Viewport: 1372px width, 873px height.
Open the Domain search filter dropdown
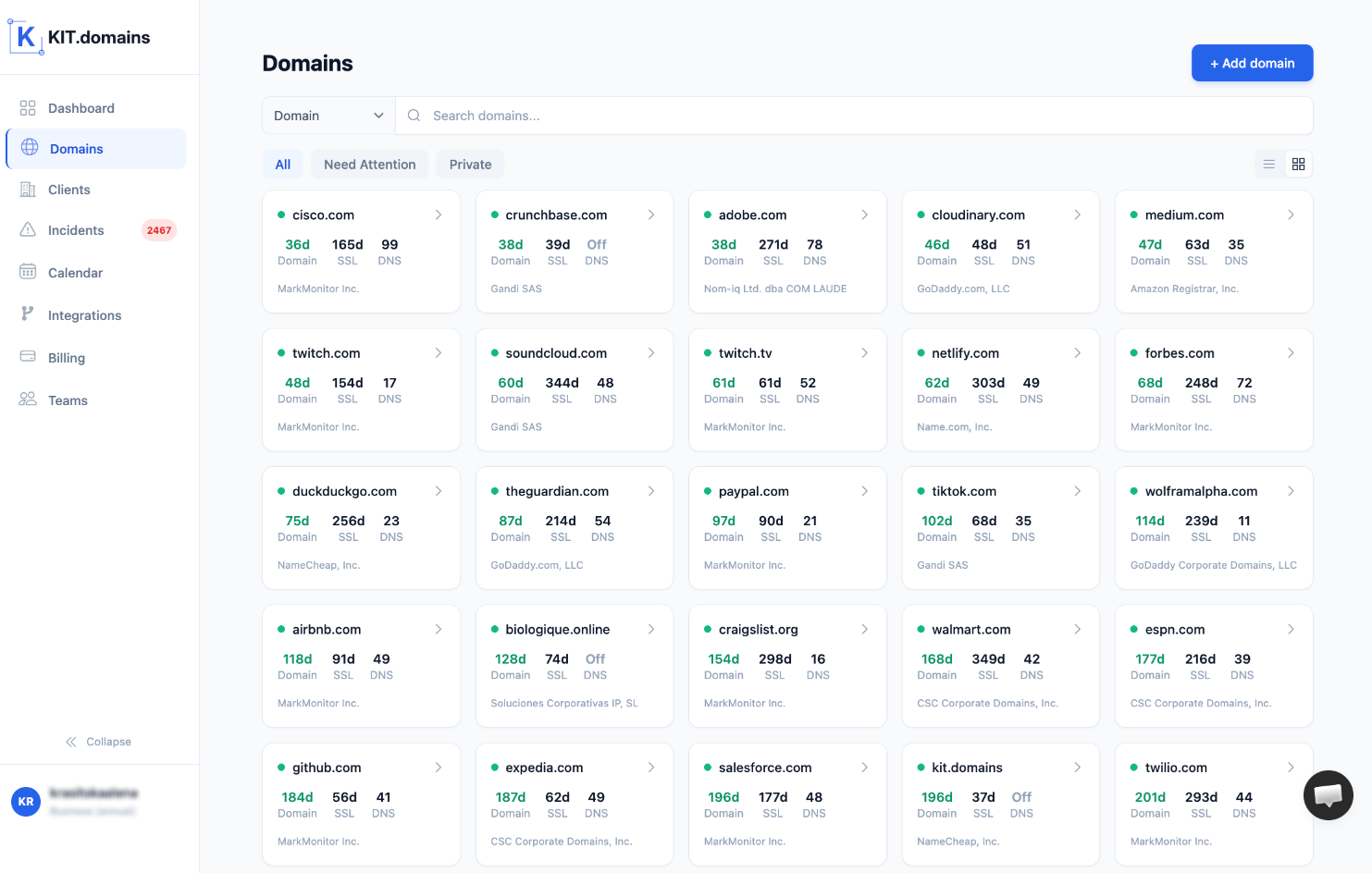click(328, 115)
